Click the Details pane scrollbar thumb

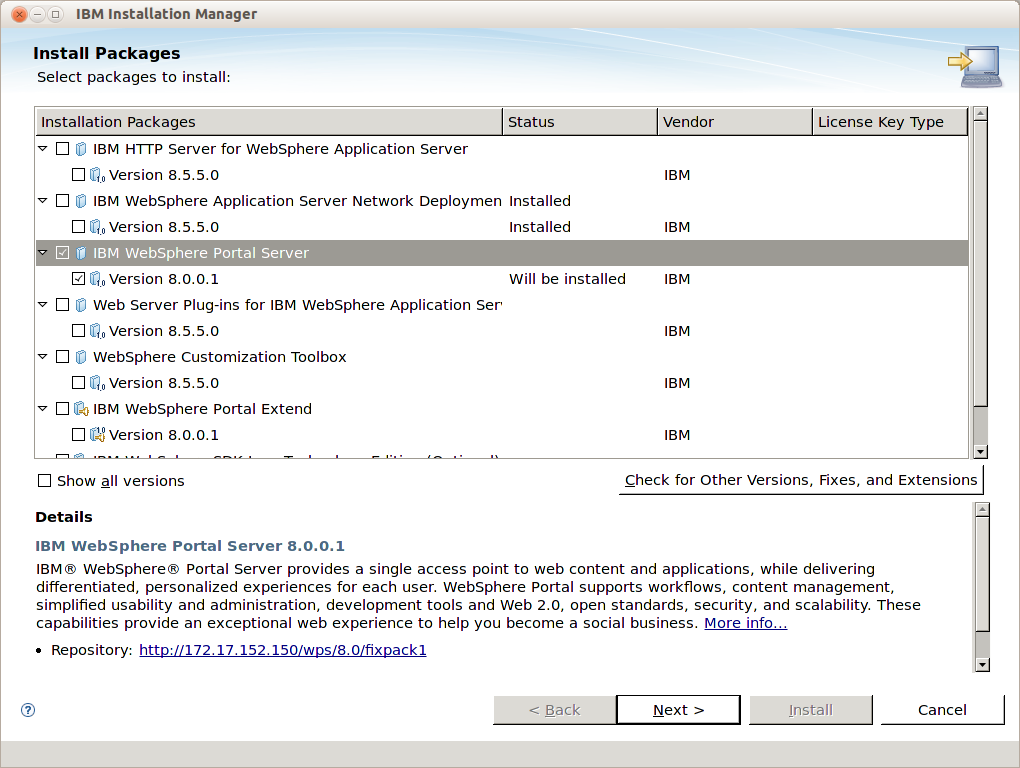(x=982, y=574)
